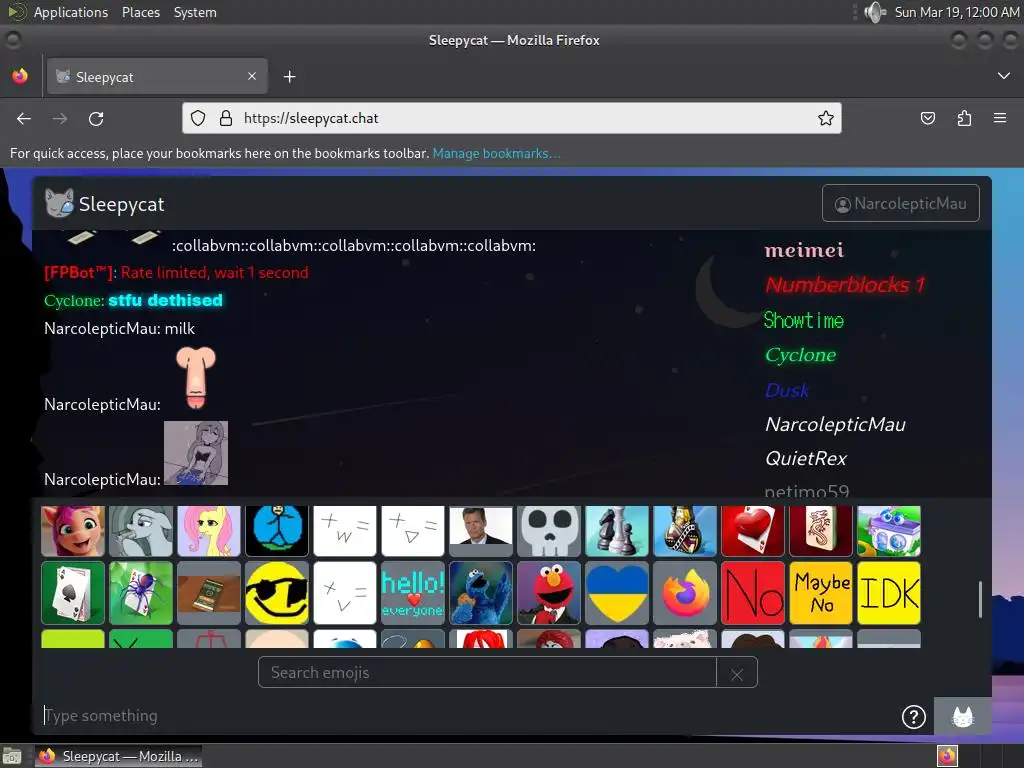The height and width of the screenshot is (768, 1024).
Task: Open the Places menu
Action: [x=141, y=12]
